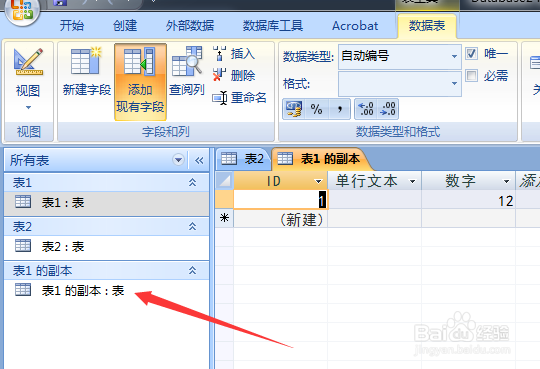
Task: Click the Lookup Column (查阅列) icon
Action: pos(187,61)
